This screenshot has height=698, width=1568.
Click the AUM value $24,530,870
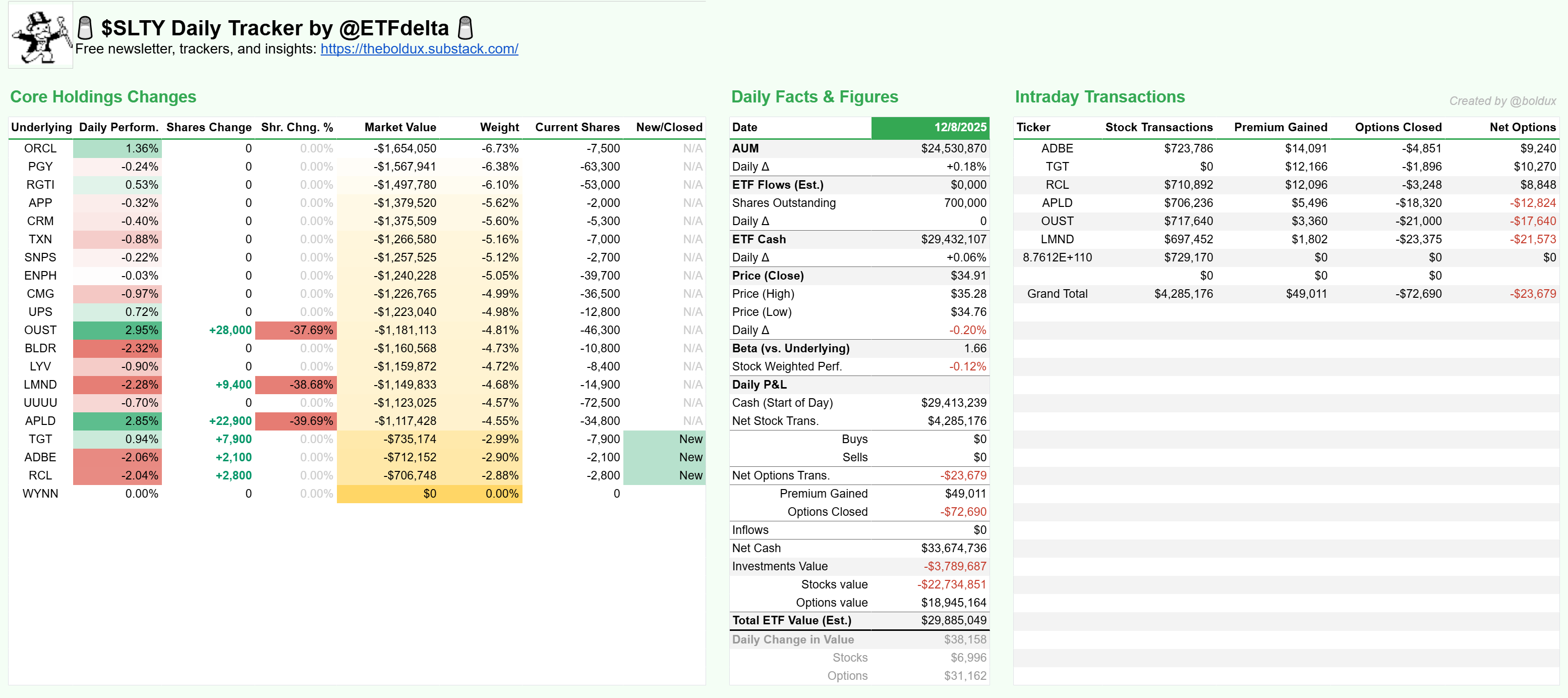(953, 148)
